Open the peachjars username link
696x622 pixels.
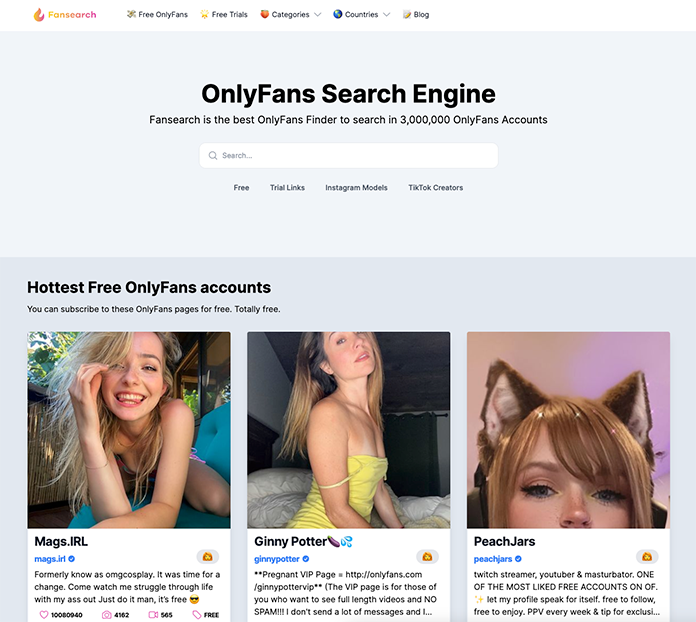point(493,559)
